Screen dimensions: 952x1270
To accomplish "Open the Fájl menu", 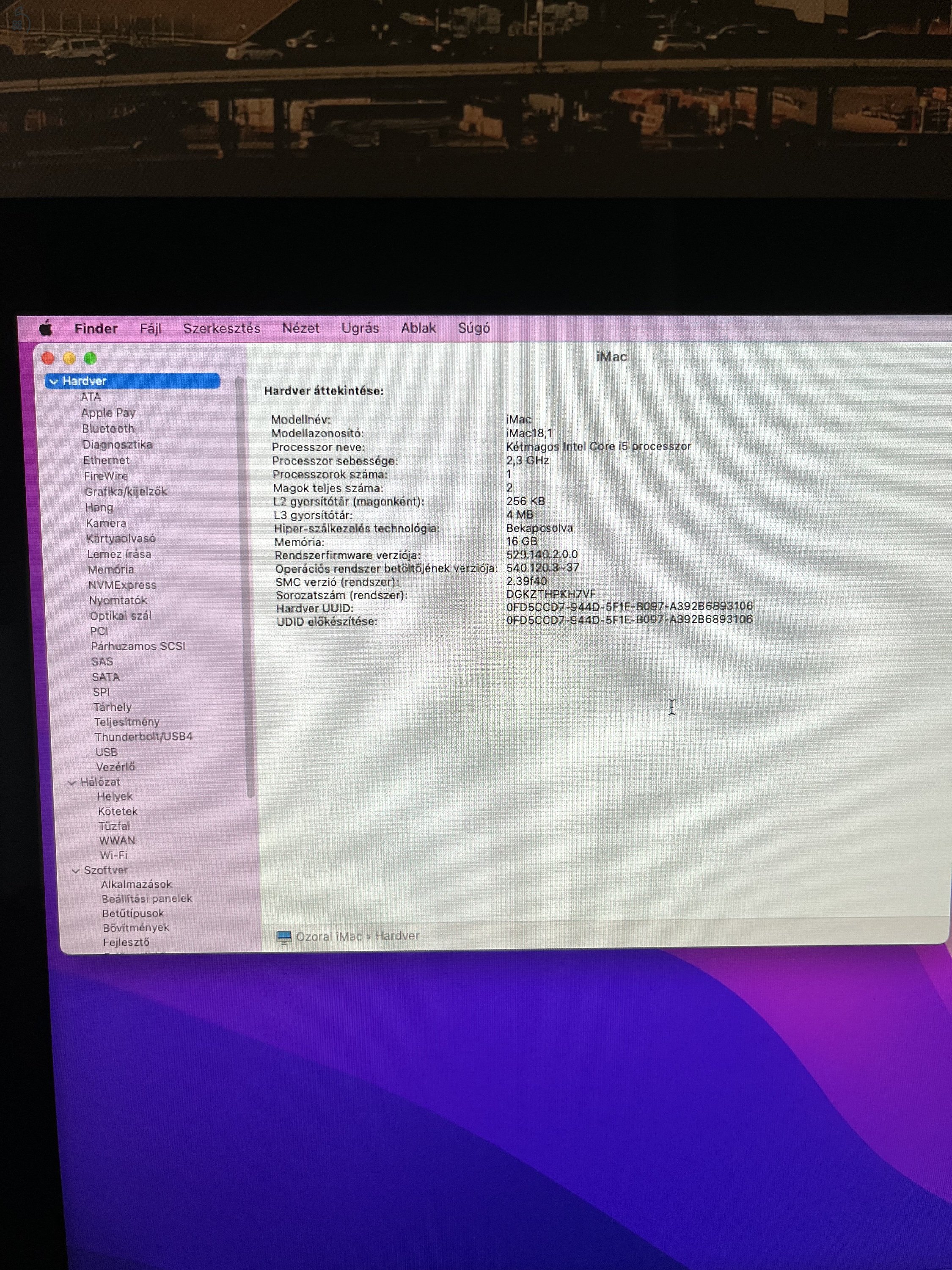I will (x=151, y=329).
